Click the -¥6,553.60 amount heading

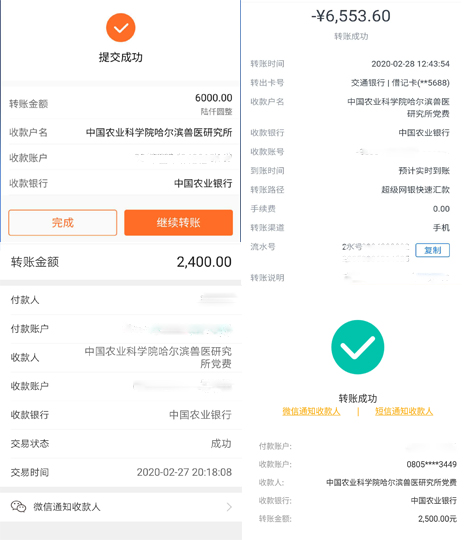coord(351,16)
